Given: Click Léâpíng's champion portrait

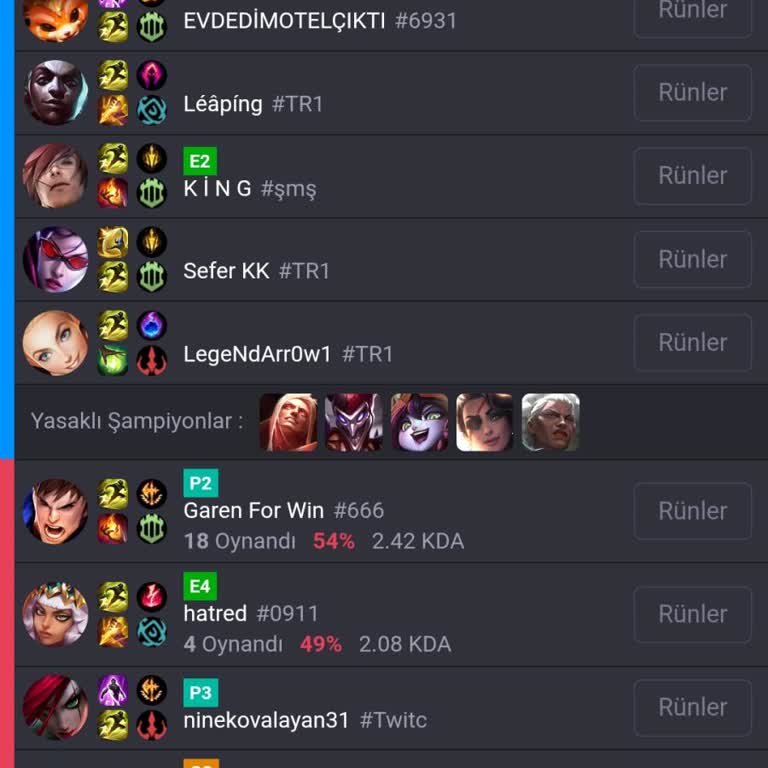Looking at the screenshot, I should [x=56, y=93].
